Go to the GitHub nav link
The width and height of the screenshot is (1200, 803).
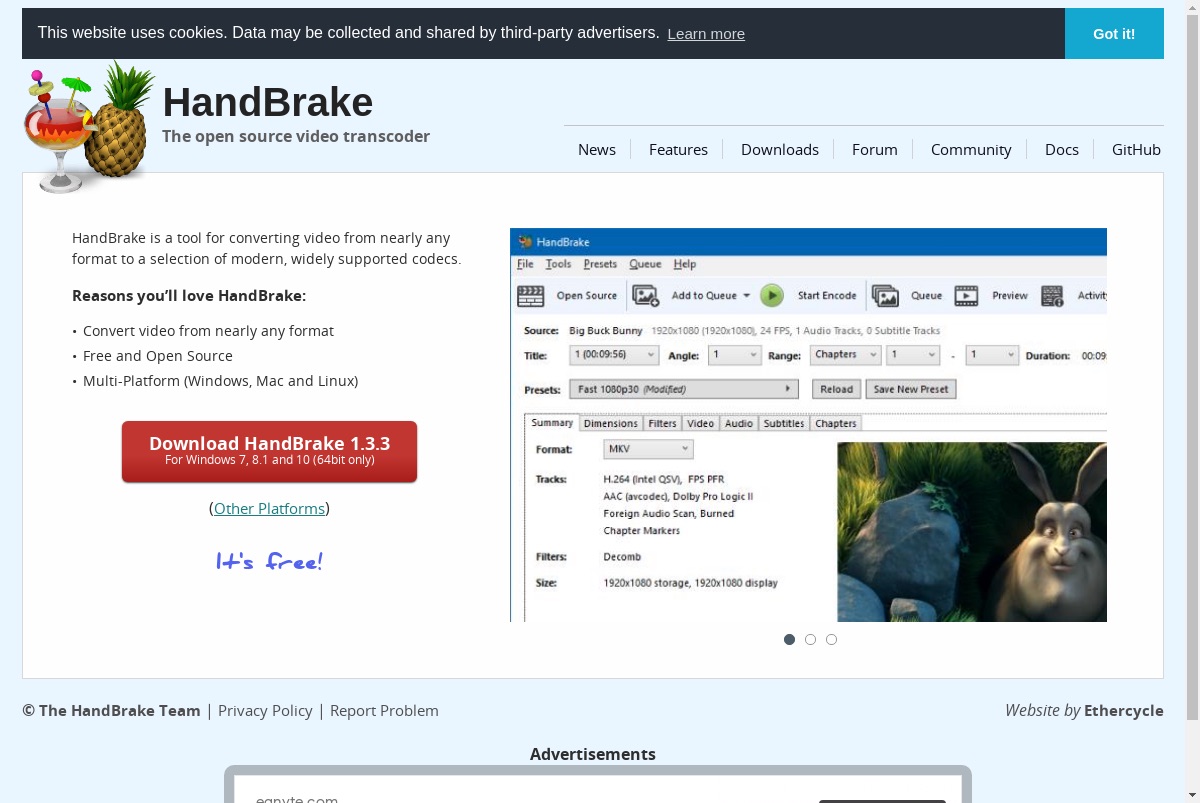pyautogui.click(x=1136, y=149)
